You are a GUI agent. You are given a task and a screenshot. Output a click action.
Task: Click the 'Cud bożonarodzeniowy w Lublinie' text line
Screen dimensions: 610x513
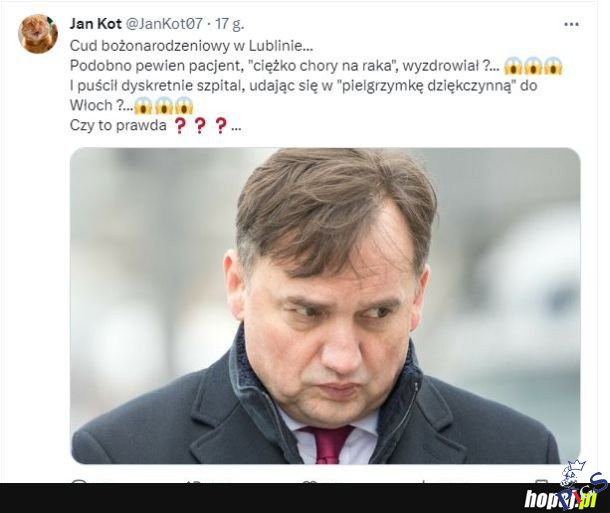[191, 46]
